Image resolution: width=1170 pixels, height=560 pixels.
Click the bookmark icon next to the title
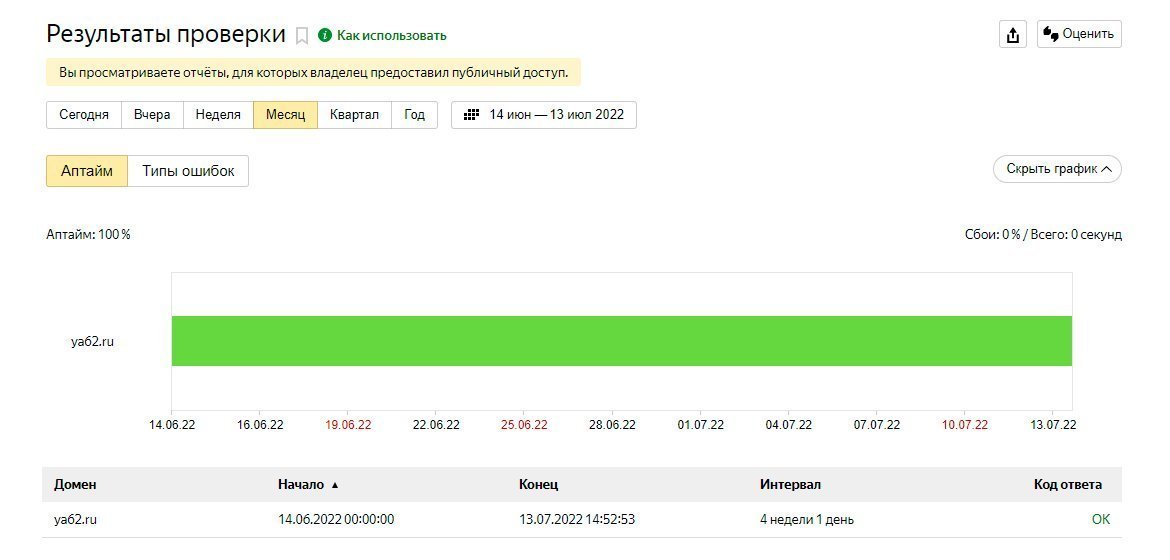click(x=302, y=36)
